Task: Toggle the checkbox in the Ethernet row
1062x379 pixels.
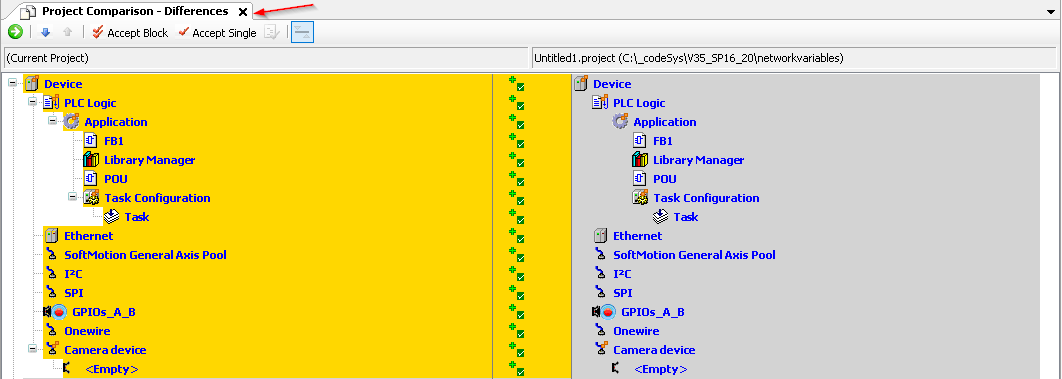Action: pos(520,239)
